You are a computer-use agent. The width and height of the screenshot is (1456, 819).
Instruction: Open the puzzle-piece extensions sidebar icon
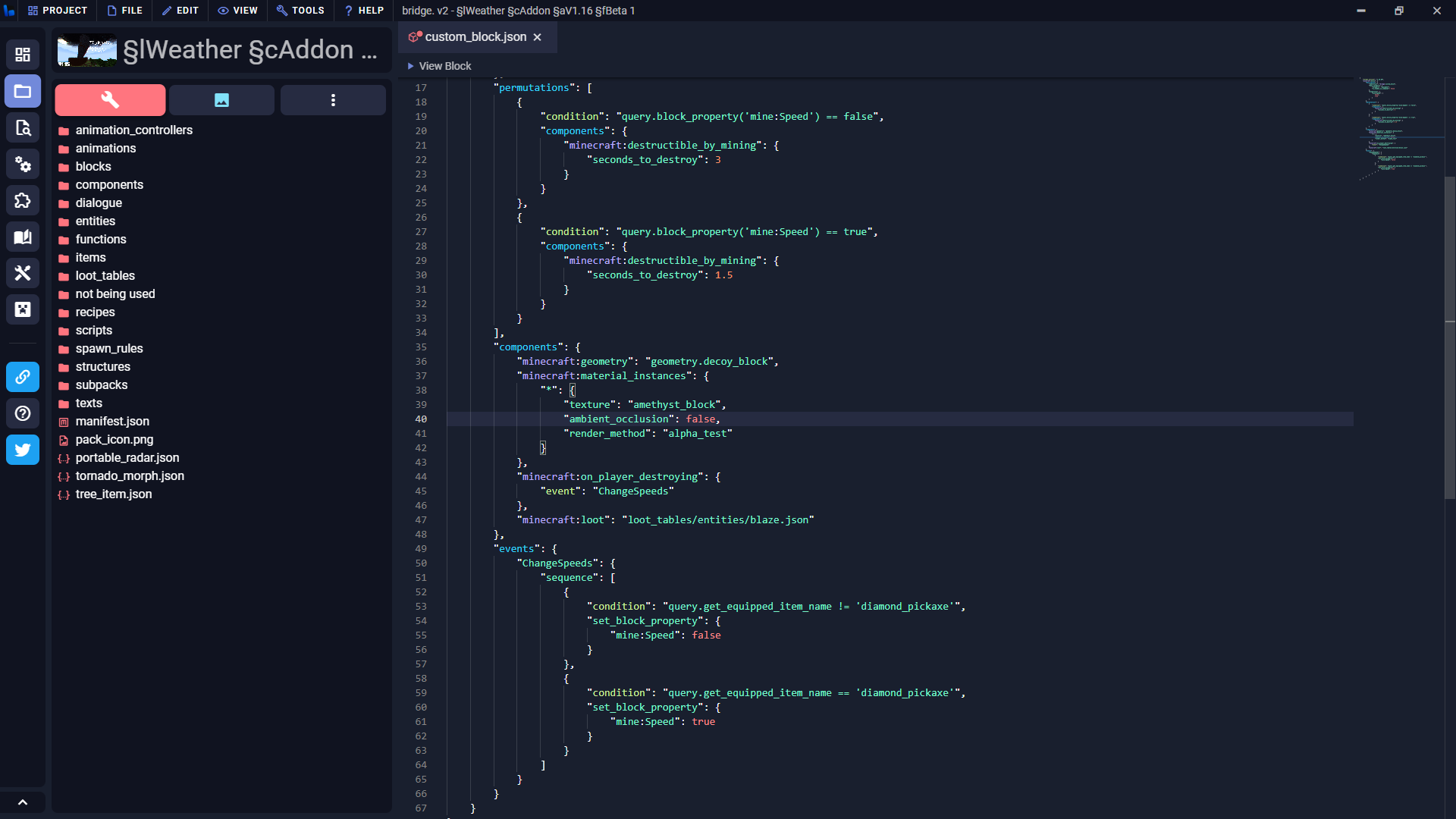[23, 201]
